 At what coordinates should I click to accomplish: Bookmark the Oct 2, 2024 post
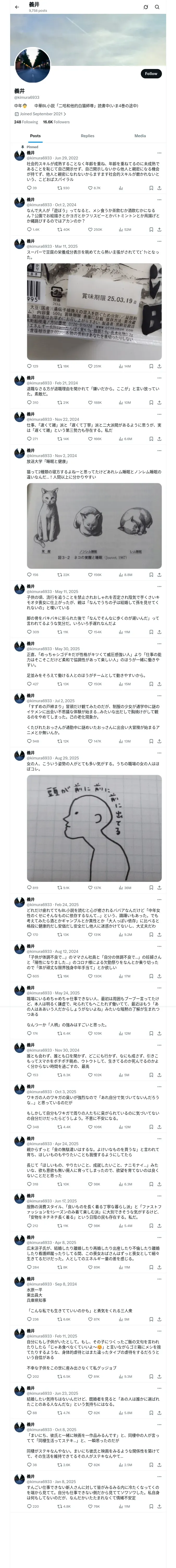coord(151,229)
